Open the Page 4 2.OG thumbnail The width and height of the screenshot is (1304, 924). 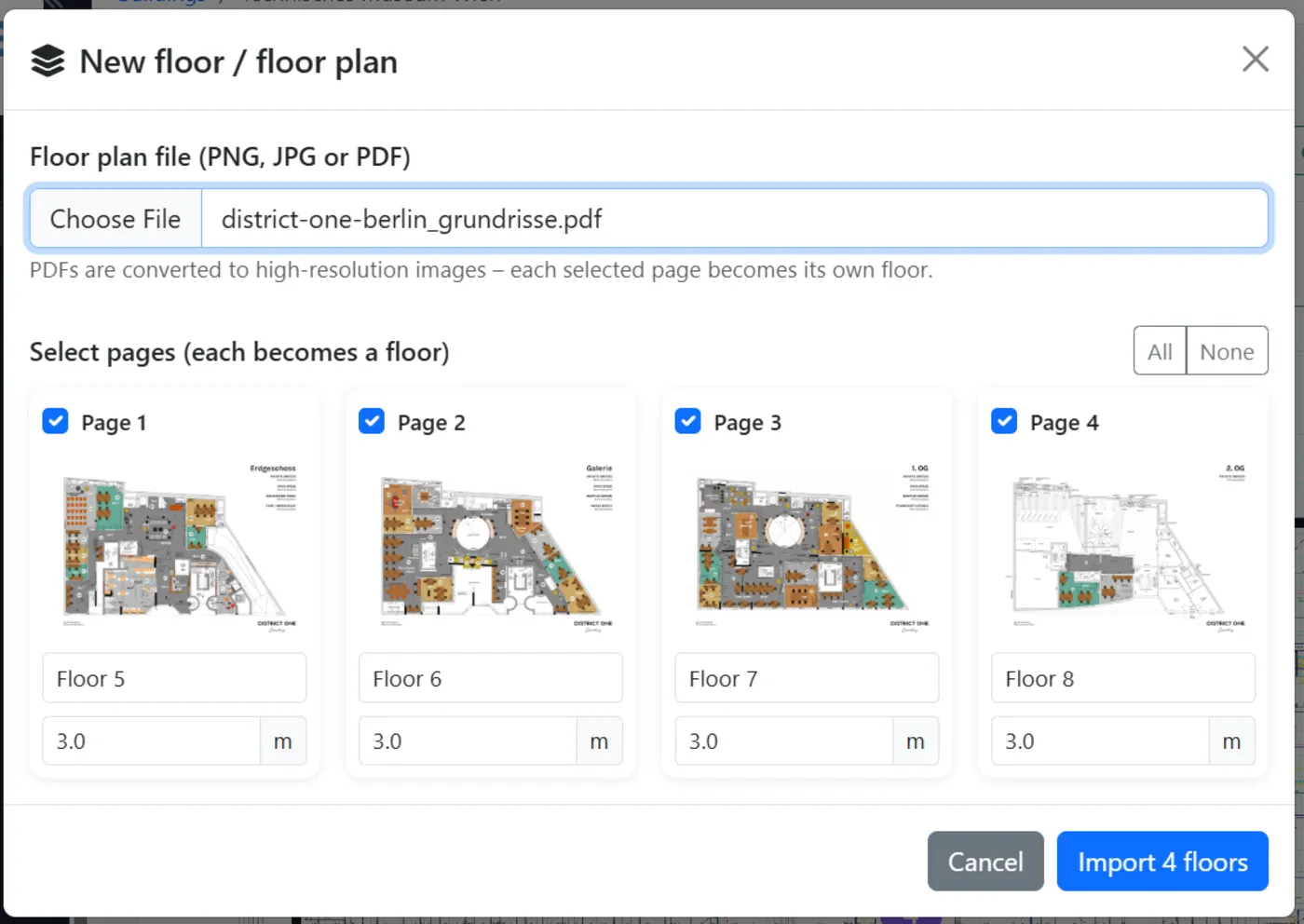click(x=1123, y=548)
